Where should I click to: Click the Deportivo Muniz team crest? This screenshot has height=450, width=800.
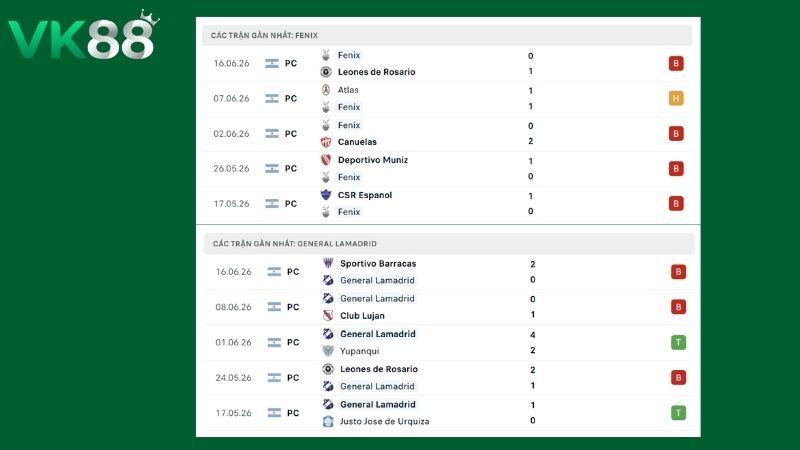click(x=326, y=160)
